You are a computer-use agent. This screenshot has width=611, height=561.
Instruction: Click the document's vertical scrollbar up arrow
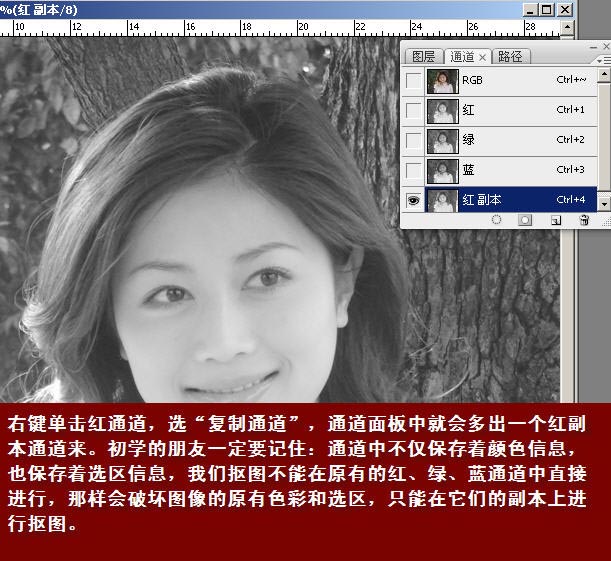coord(566,28)
